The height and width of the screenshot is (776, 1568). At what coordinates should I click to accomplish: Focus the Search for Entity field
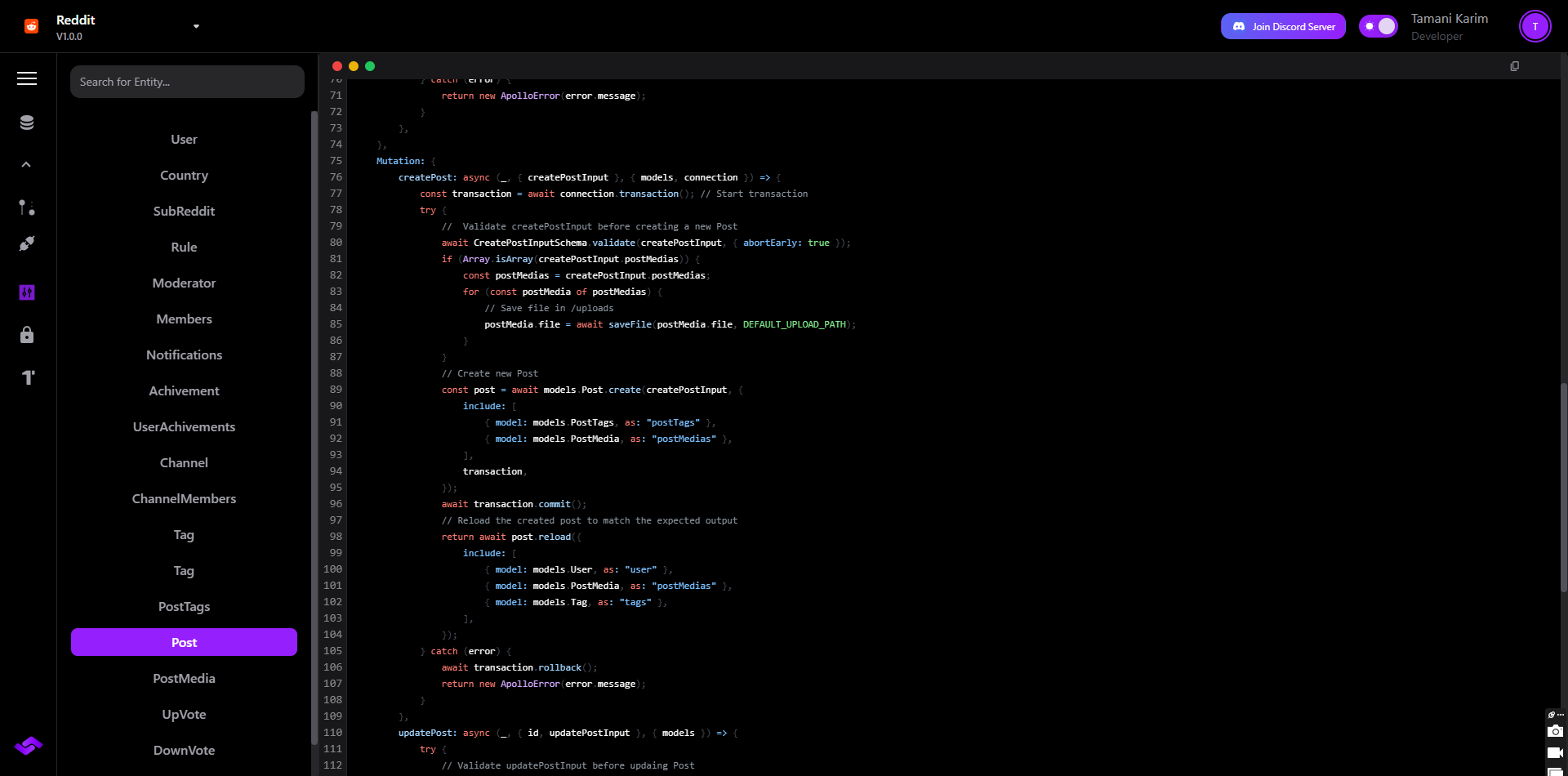pos(187,82)
